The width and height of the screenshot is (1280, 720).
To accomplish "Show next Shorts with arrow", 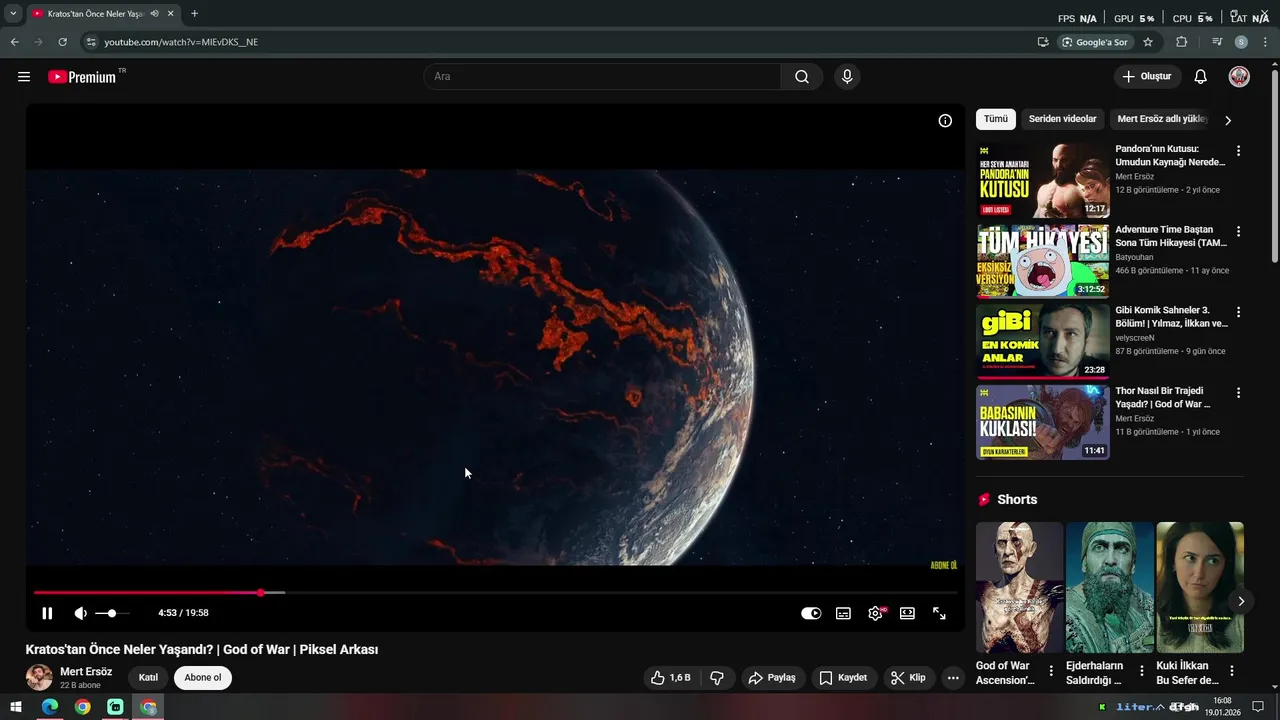I will (1241, 601).
